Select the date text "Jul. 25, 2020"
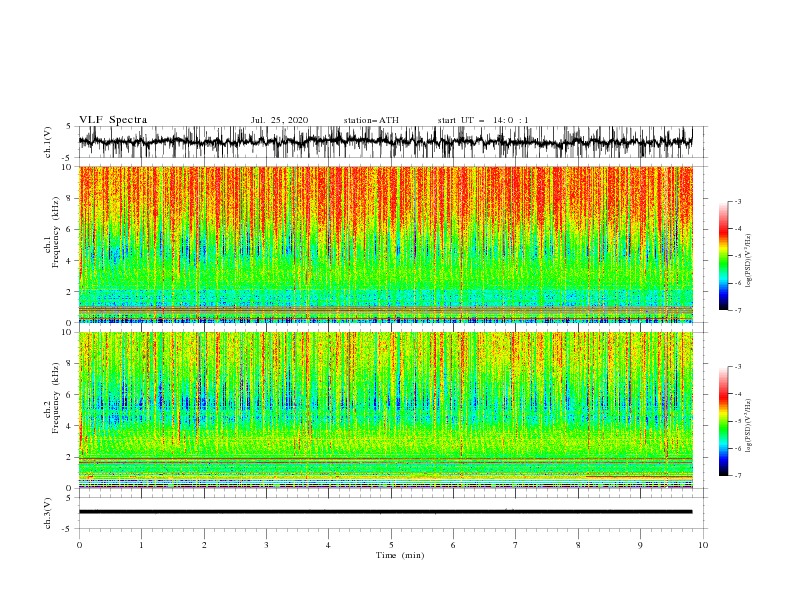The image size is (792, 612). point(279,120)
